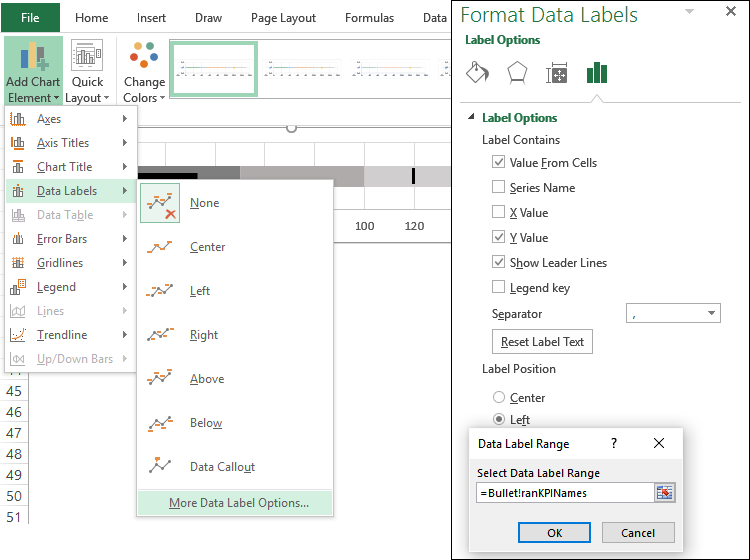Click the Axes menu icon

[x=18, y=119]
